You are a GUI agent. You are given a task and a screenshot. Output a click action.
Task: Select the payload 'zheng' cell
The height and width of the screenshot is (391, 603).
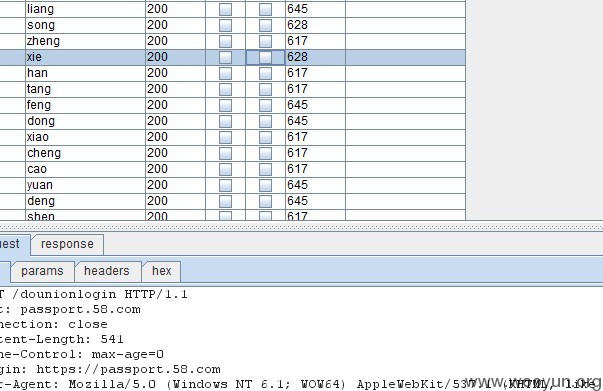[x=85, y=41]
